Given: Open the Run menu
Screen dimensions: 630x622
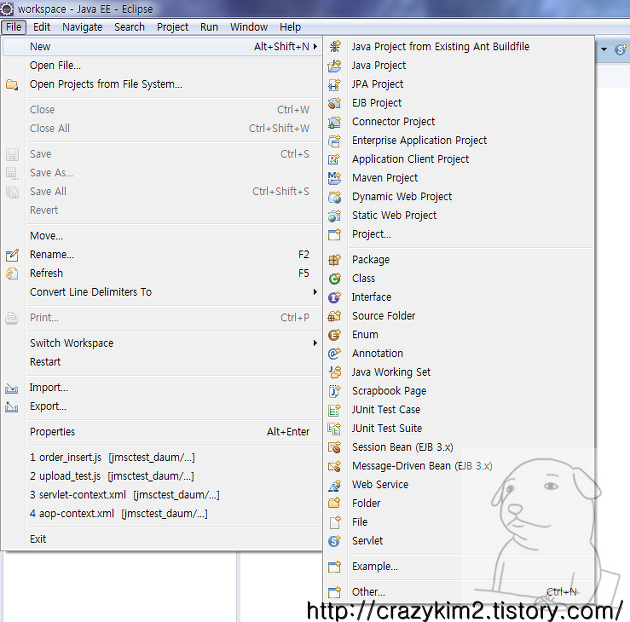Looking at the screenshot, I should point(209,27).
